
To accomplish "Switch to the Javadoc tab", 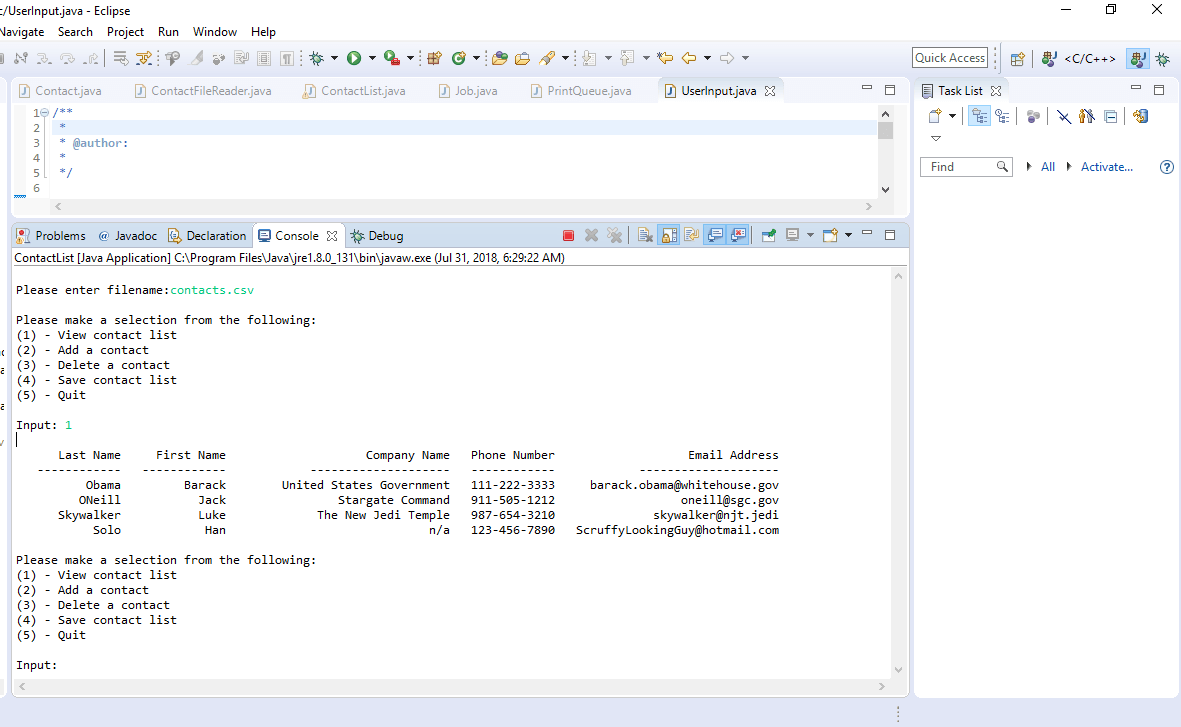I will tap(128, 236).
